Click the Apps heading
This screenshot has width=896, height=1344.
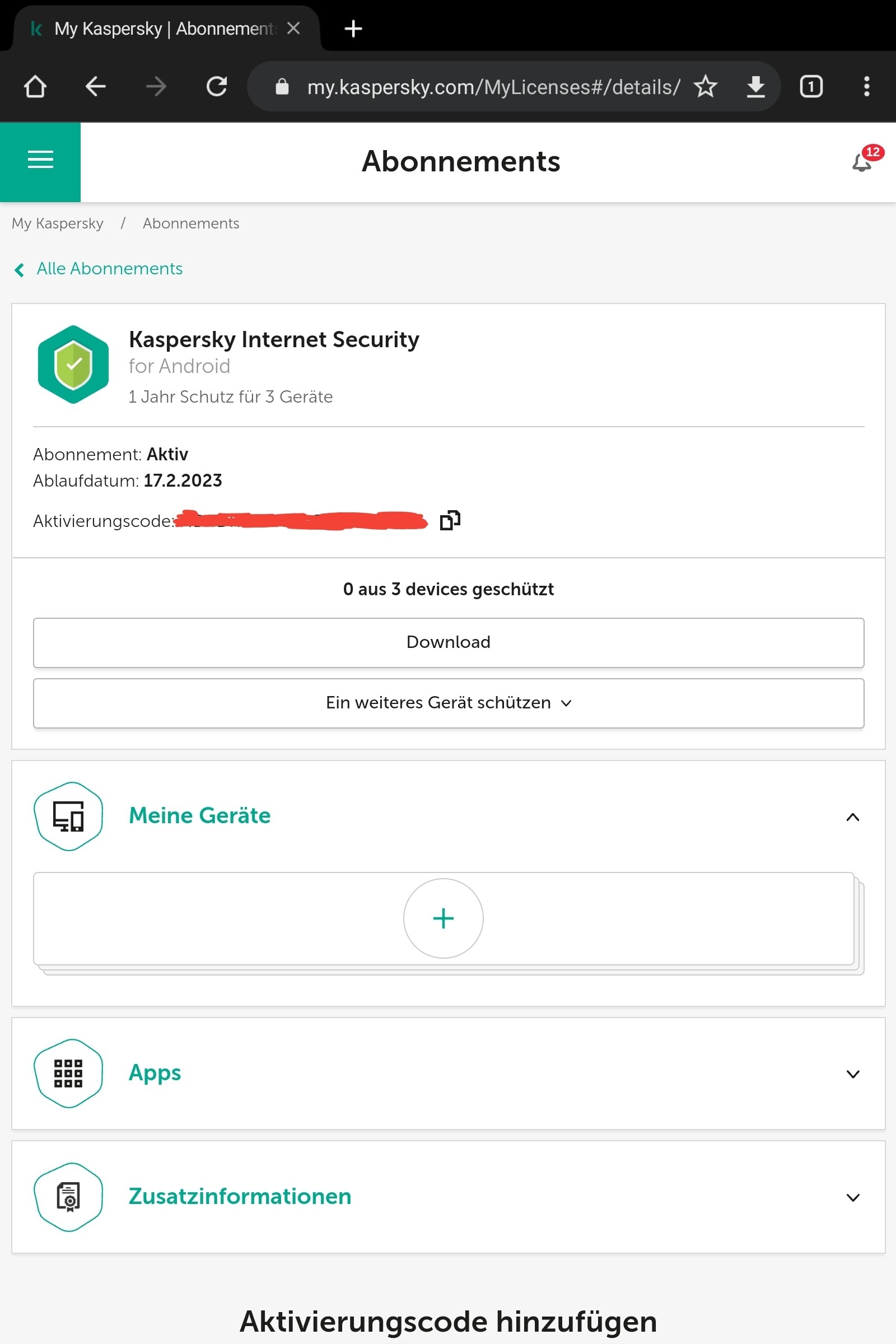(155, 1073)
